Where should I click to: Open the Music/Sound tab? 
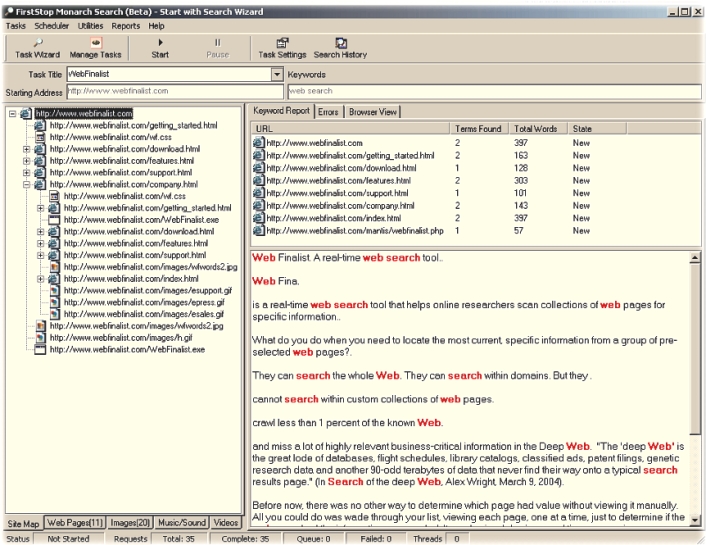click(x=182, y=522)
